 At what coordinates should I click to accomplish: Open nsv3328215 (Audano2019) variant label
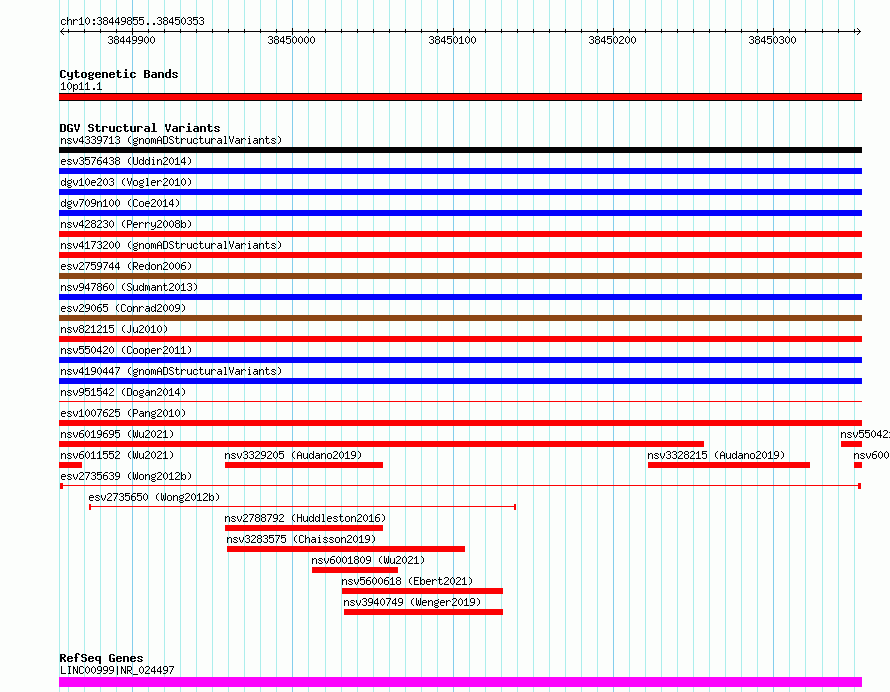tap(716, 455)
